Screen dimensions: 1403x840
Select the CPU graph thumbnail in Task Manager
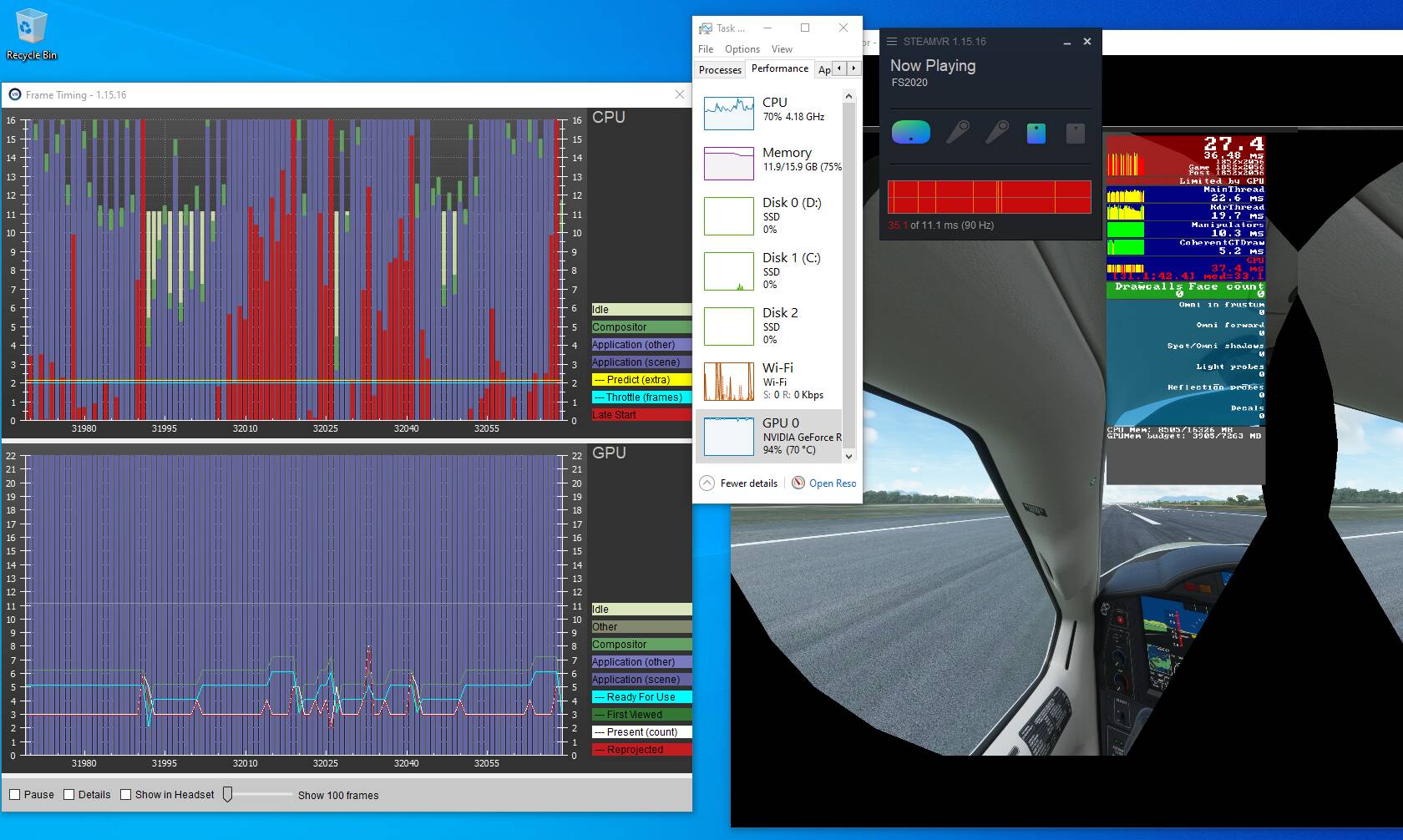click(x=729, y=113)
